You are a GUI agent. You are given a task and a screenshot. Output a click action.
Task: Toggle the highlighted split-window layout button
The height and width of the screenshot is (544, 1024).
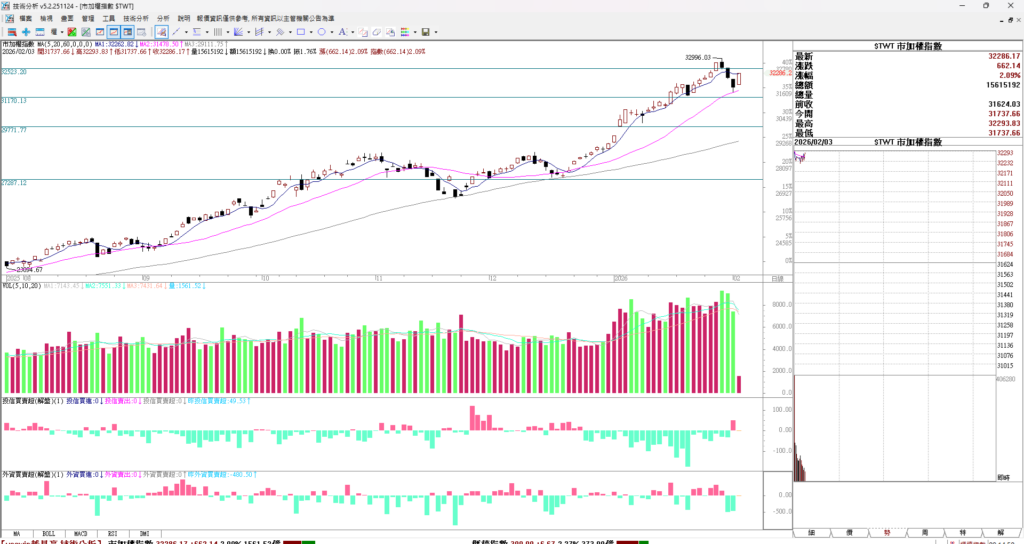click(127, 32)
